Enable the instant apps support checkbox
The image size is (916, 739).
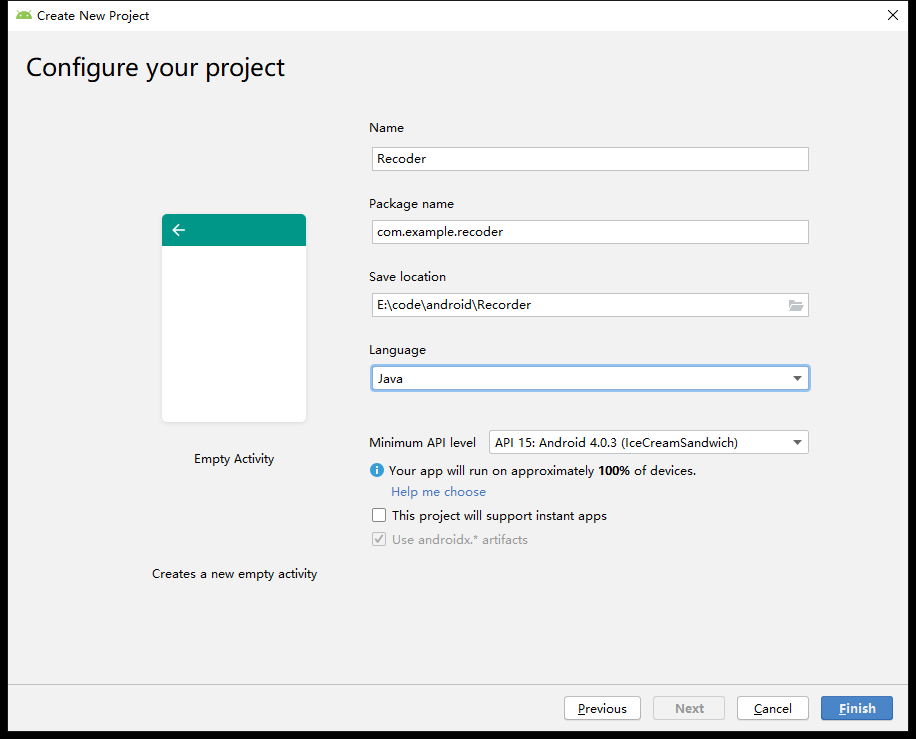pyautogui.click(x=379, y=516)
